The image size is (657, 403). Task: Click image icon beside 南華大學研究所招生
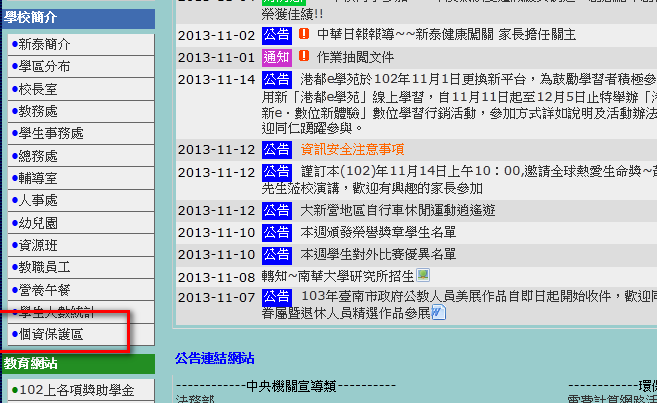click(424, 276)
